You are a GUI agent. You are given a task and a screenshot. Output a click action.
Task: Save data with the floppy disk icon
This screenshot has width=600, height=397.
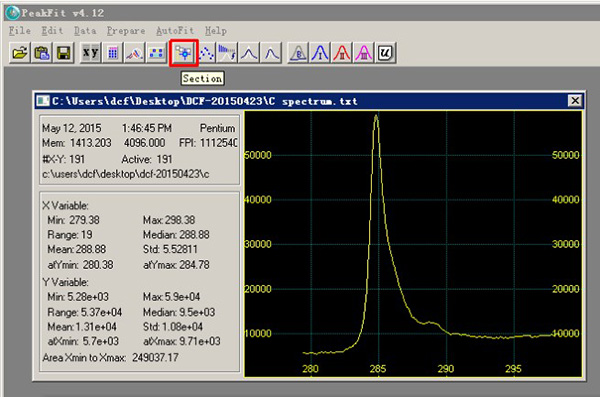64,52
